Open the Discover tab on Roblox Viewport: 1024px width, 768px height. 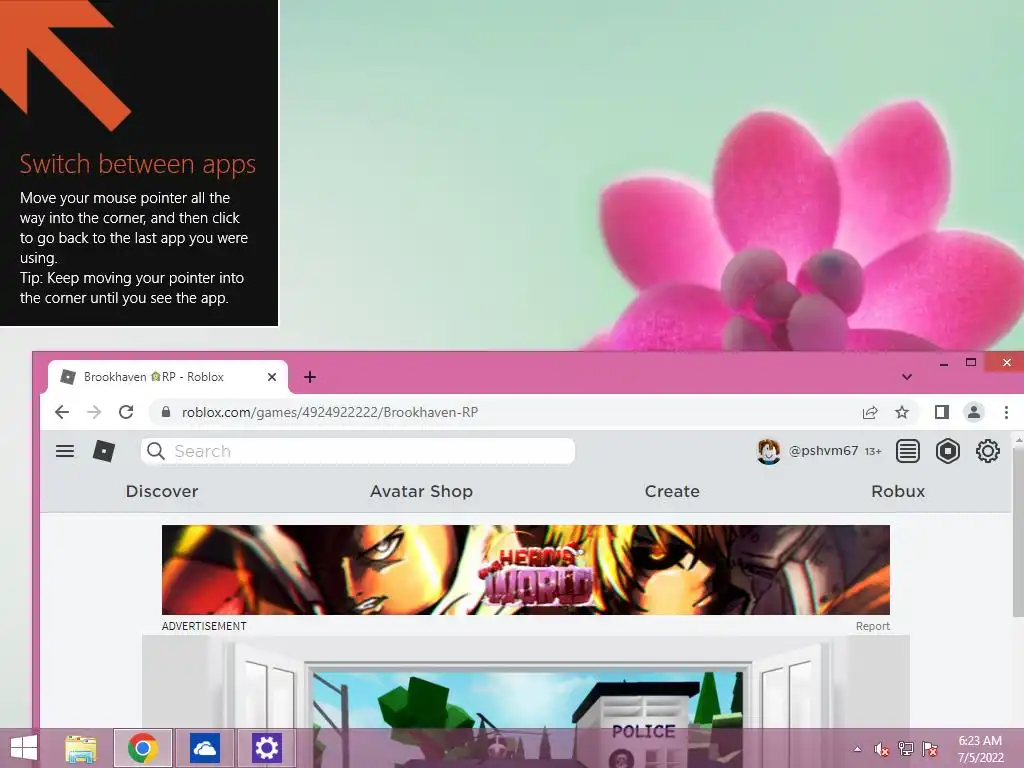(x=162, y=491)
